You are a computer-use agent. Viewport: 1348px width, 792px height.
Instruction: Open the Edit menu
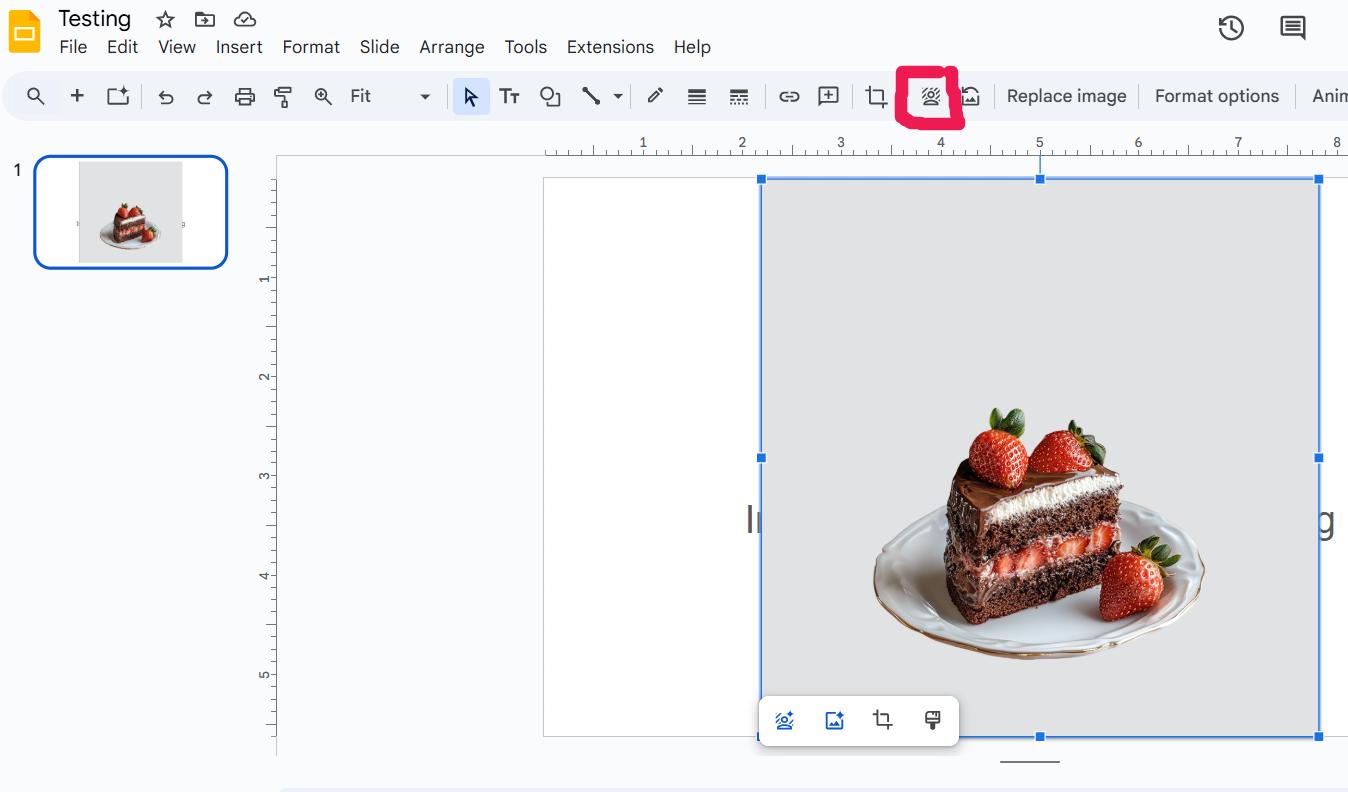point(123,47)
